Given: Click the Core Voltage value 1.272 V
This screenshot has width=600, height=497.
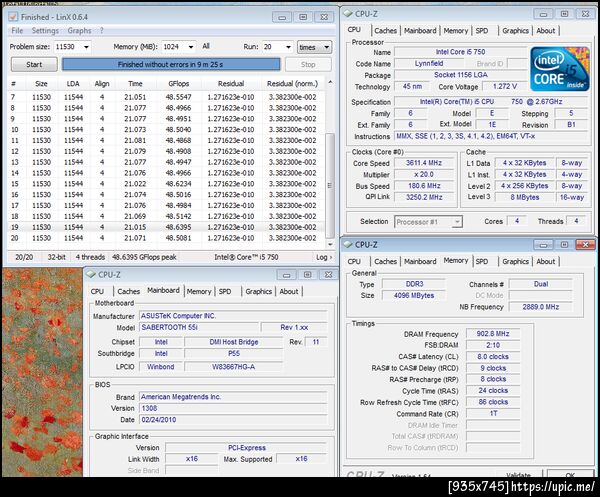Looking at the screenshot, I should coord(505,86).
